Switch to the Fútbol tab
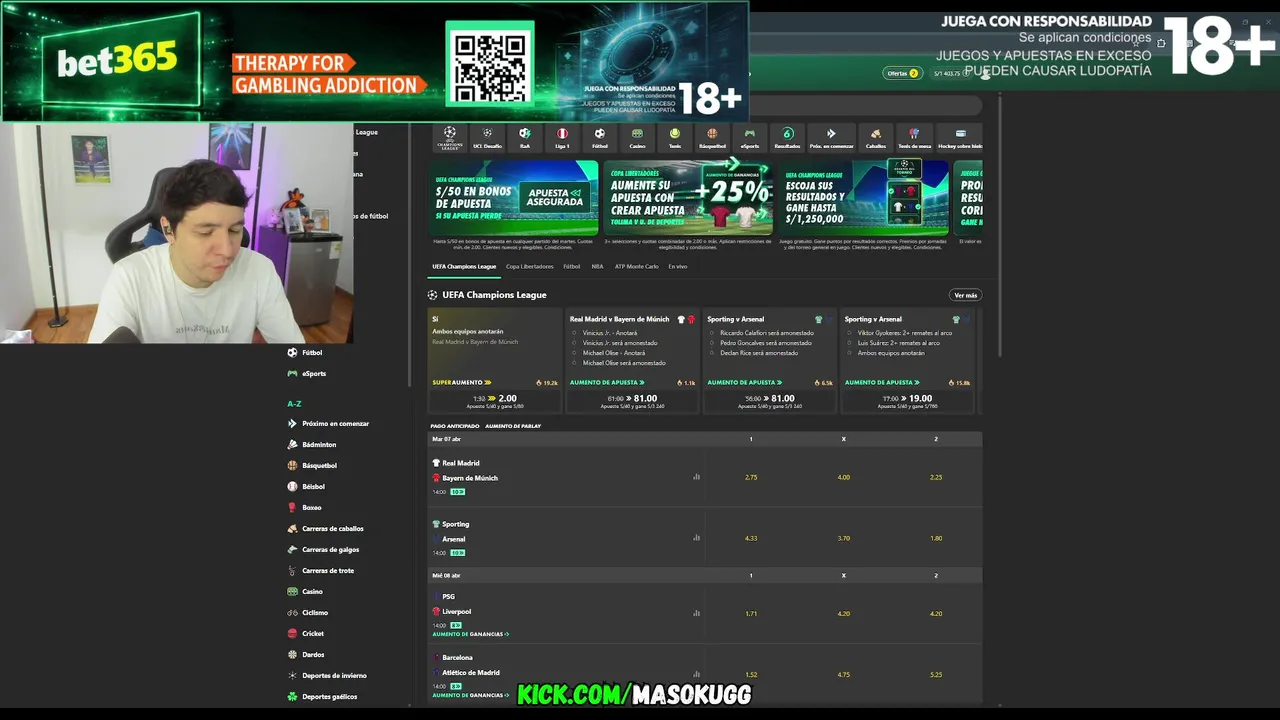1280x720 pixels. 571,267
